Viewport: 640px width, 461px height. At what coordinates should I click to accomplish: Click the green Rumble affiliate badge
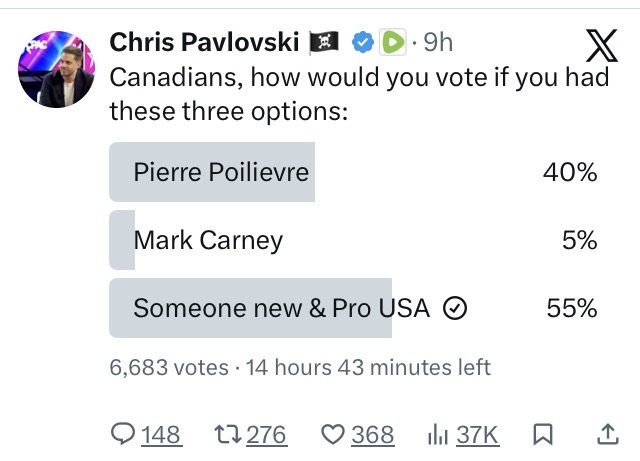click(393, 42)
